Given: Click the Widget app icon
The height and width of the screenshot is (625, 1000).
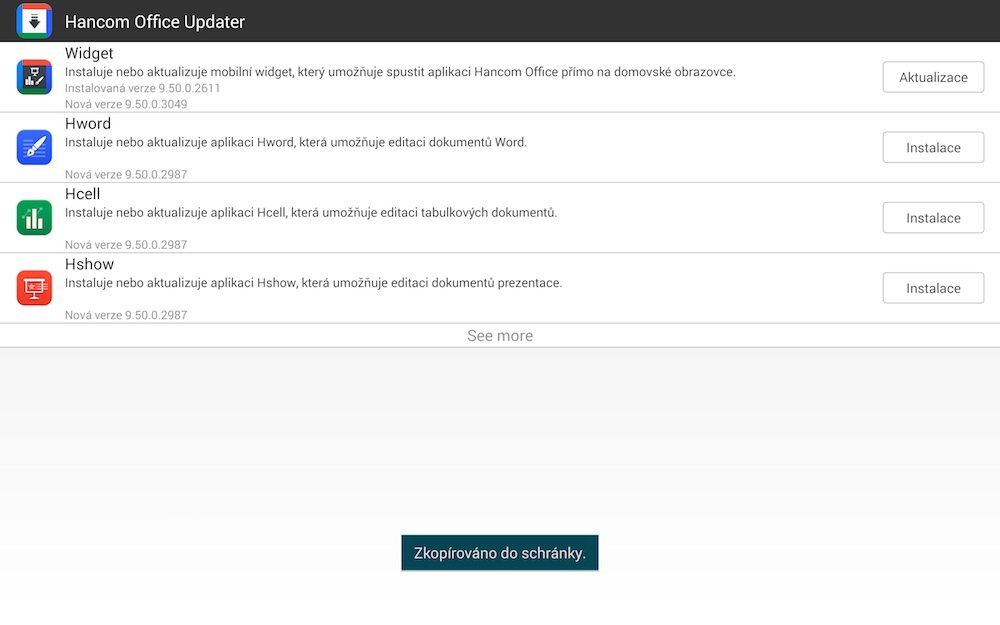Looking at the screenshot, I should 34,77.
